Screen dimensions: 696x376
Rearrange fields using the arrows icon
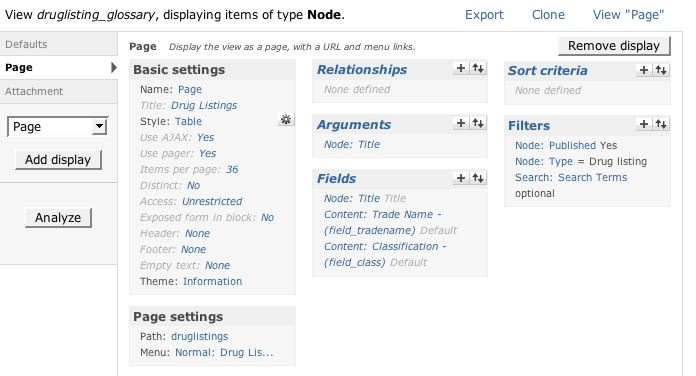pos(478,178)
